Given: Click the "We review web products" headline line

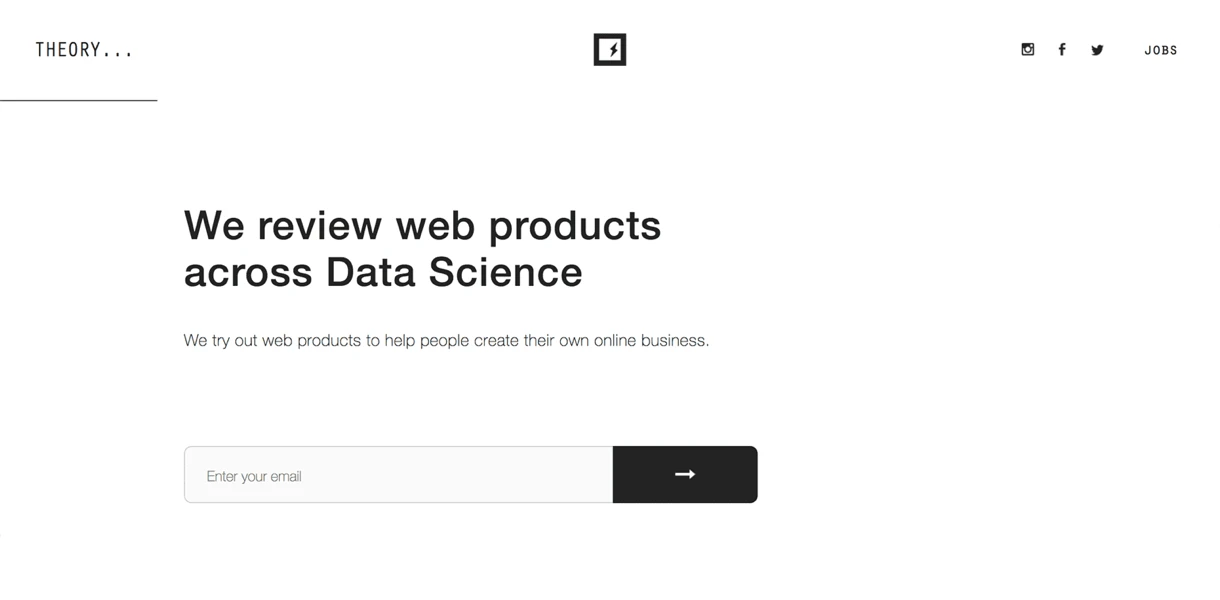Looking at the screenshot, I should click(422, 226).
